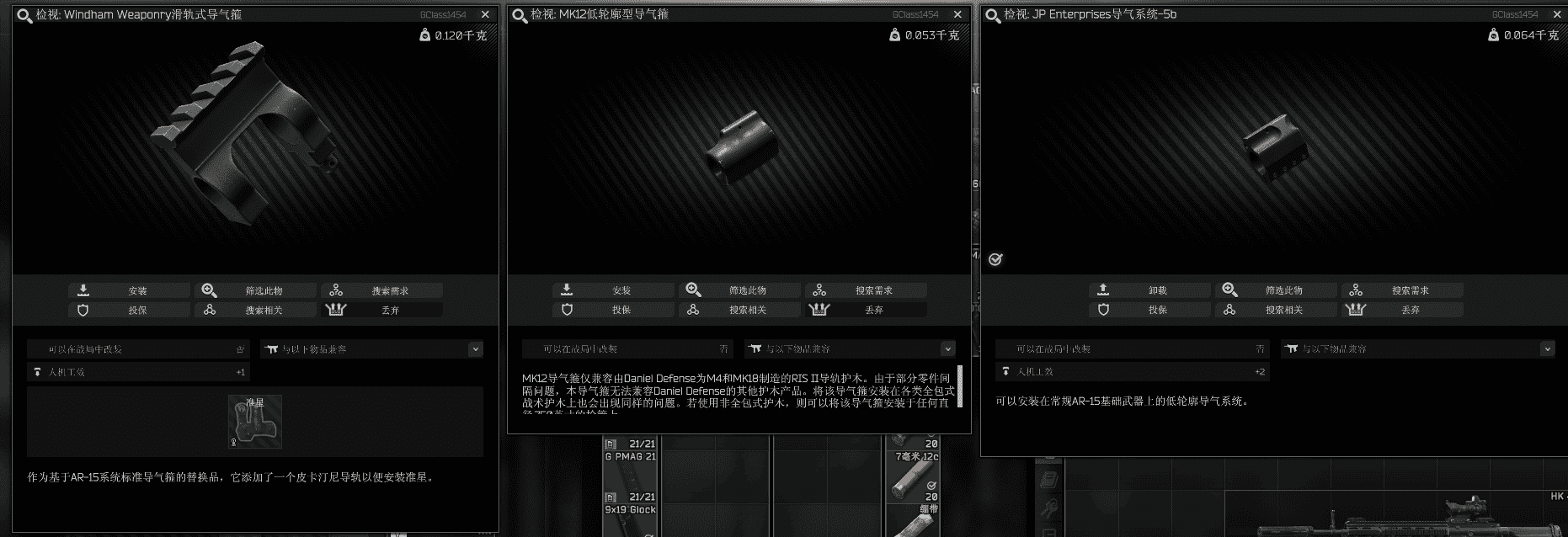Viewport: 1568px width, 537px height.
Task: Click Insure (投保) shield in JP Enterprises window
Action: tap(1149, 309)
